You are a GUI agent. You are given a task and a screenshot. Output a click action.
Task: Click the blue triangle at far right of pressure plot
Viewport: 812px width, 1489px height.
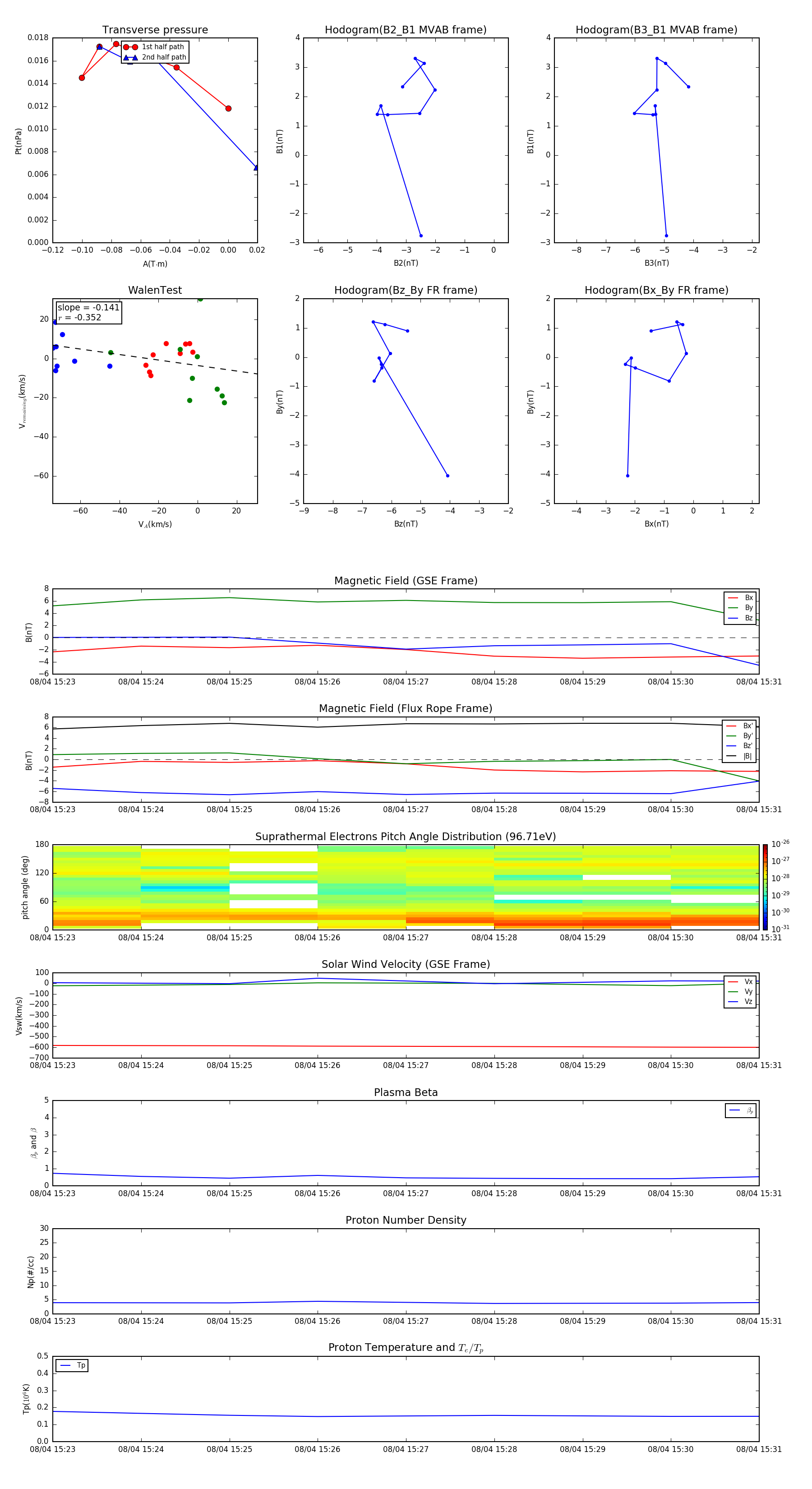(x=256, y=168)
